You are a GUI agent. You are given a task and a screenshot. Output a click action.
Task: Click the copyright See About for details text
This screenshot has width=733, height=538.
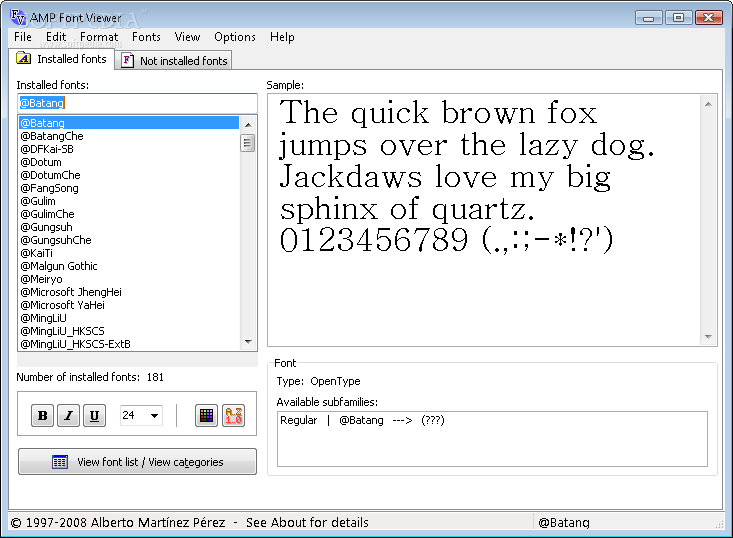189,522
